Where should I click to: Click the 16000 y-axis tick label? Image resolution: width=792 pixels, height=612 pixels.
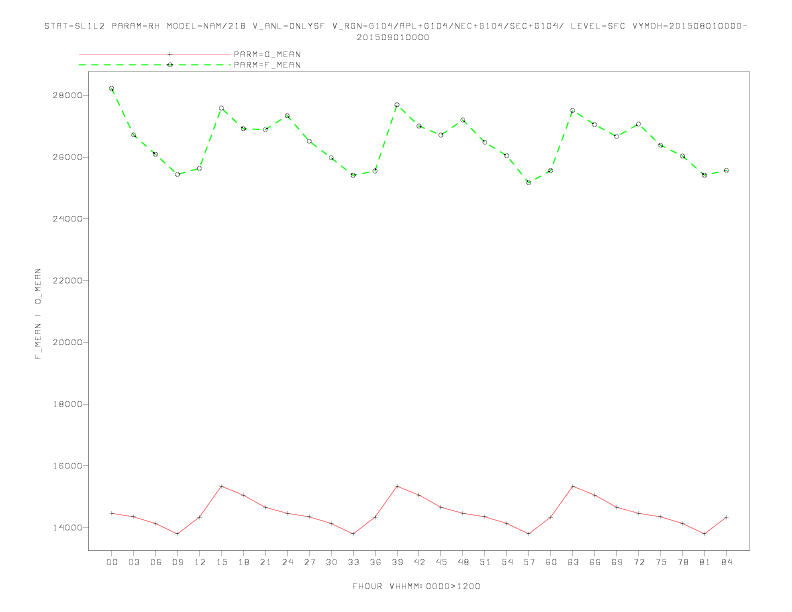point(68,466)
